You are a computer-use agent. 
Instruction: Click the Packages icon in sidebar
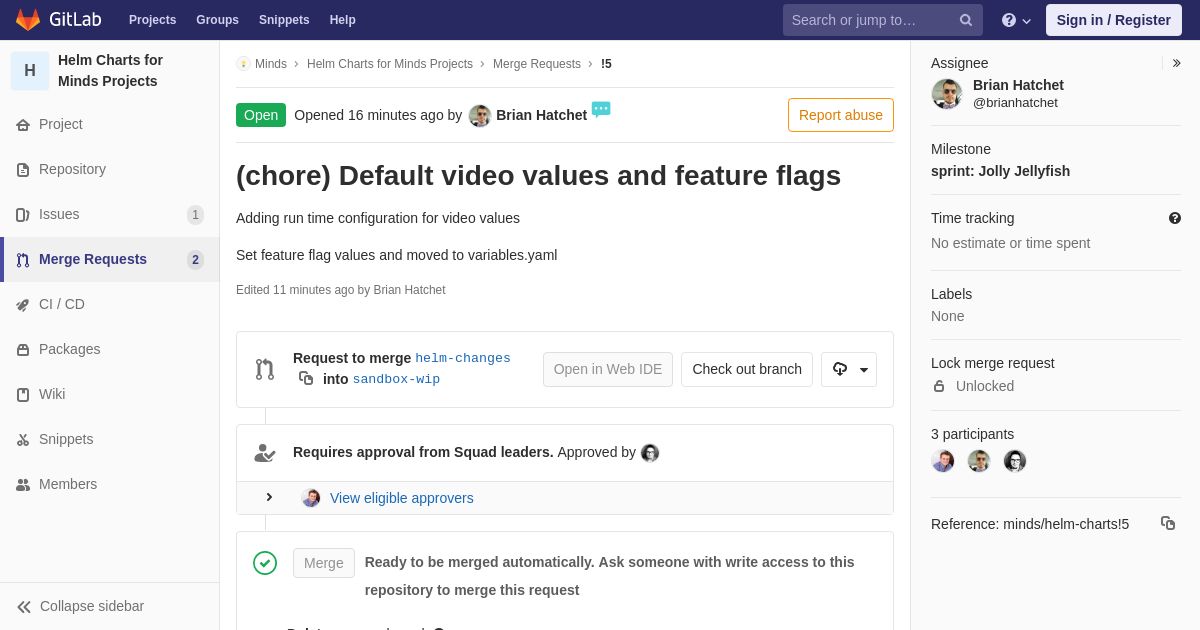click(23, 350)
